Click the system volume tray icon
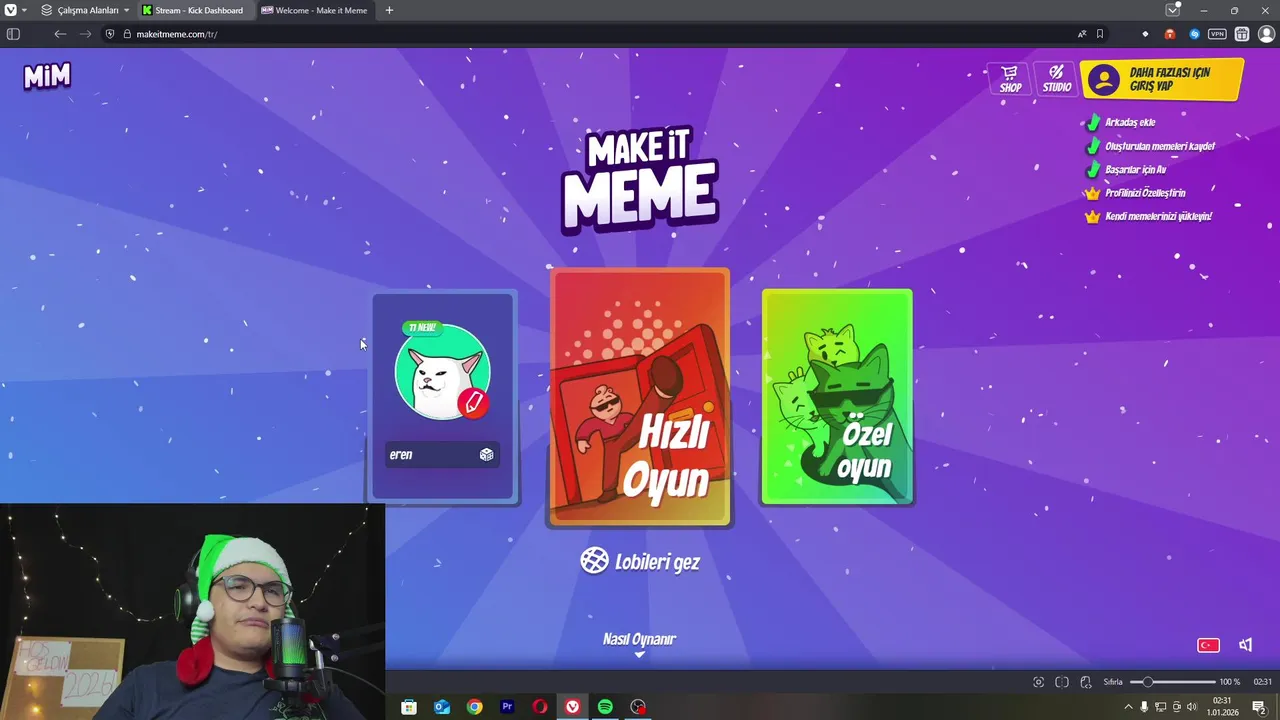The width and height of the screenshot is (1280, 720). (1191, 707)
